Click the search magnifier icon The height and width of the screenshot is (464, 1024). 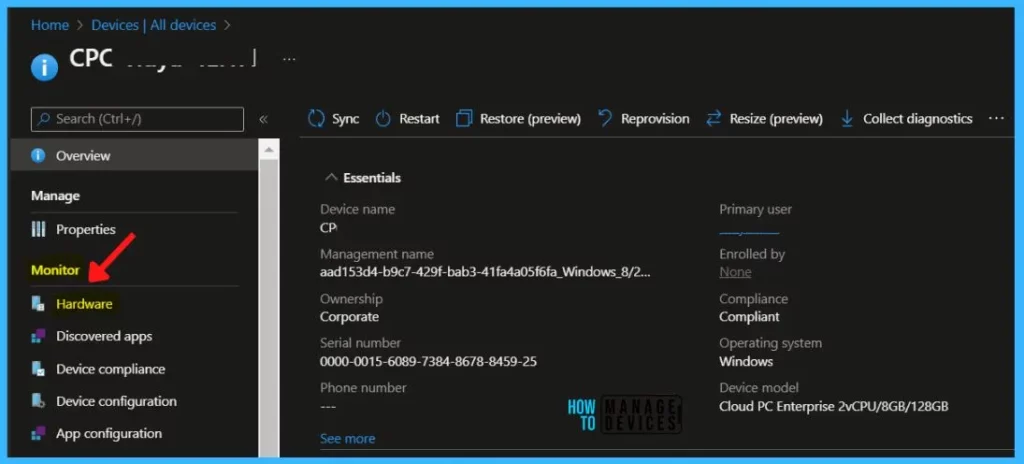coord(44,119)
